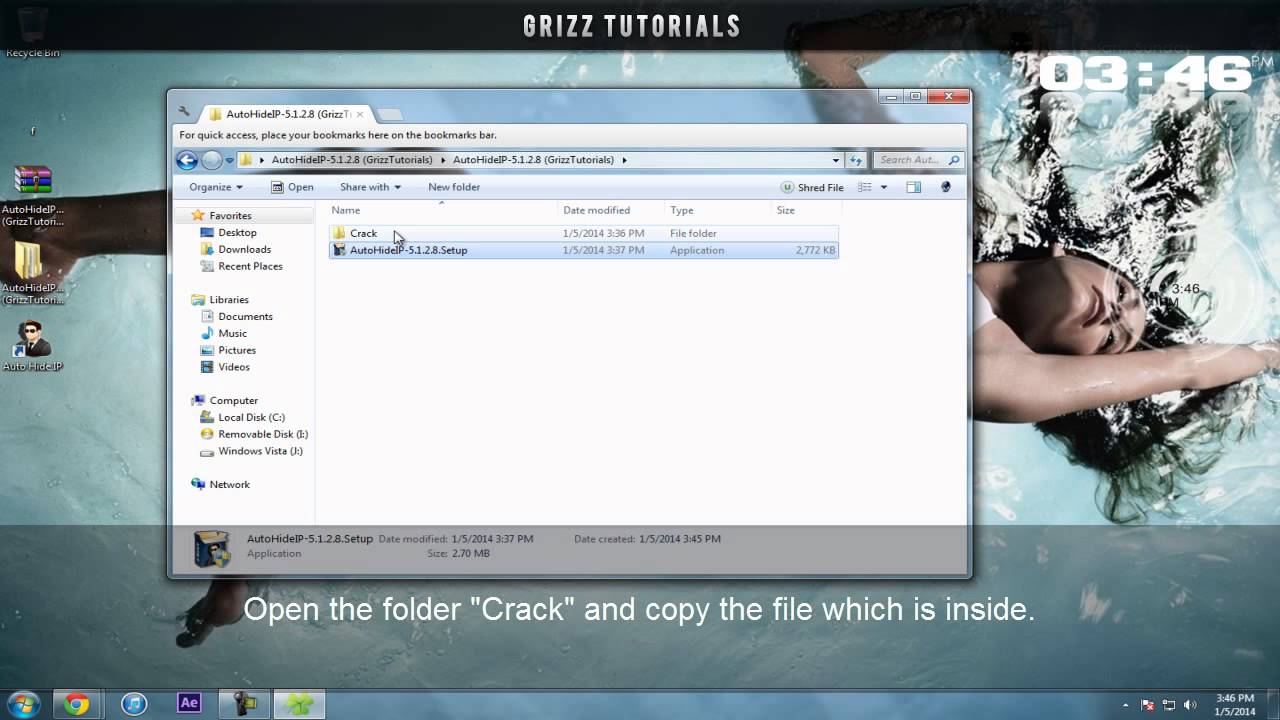Open Desktop in the Favorites list
The image size is (1280, 720).
coord(237,233)
